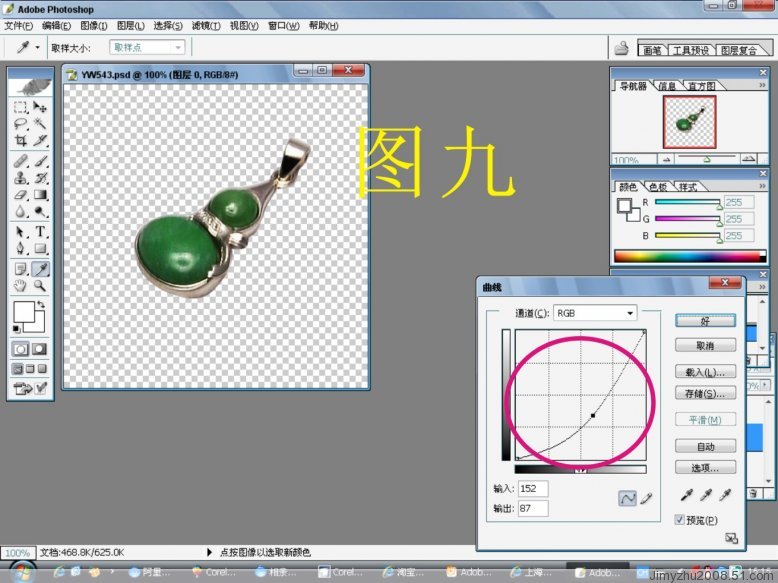Select the Blur tool
The height and width of the screenshot is (583, 778).
(x=20, y=211)
